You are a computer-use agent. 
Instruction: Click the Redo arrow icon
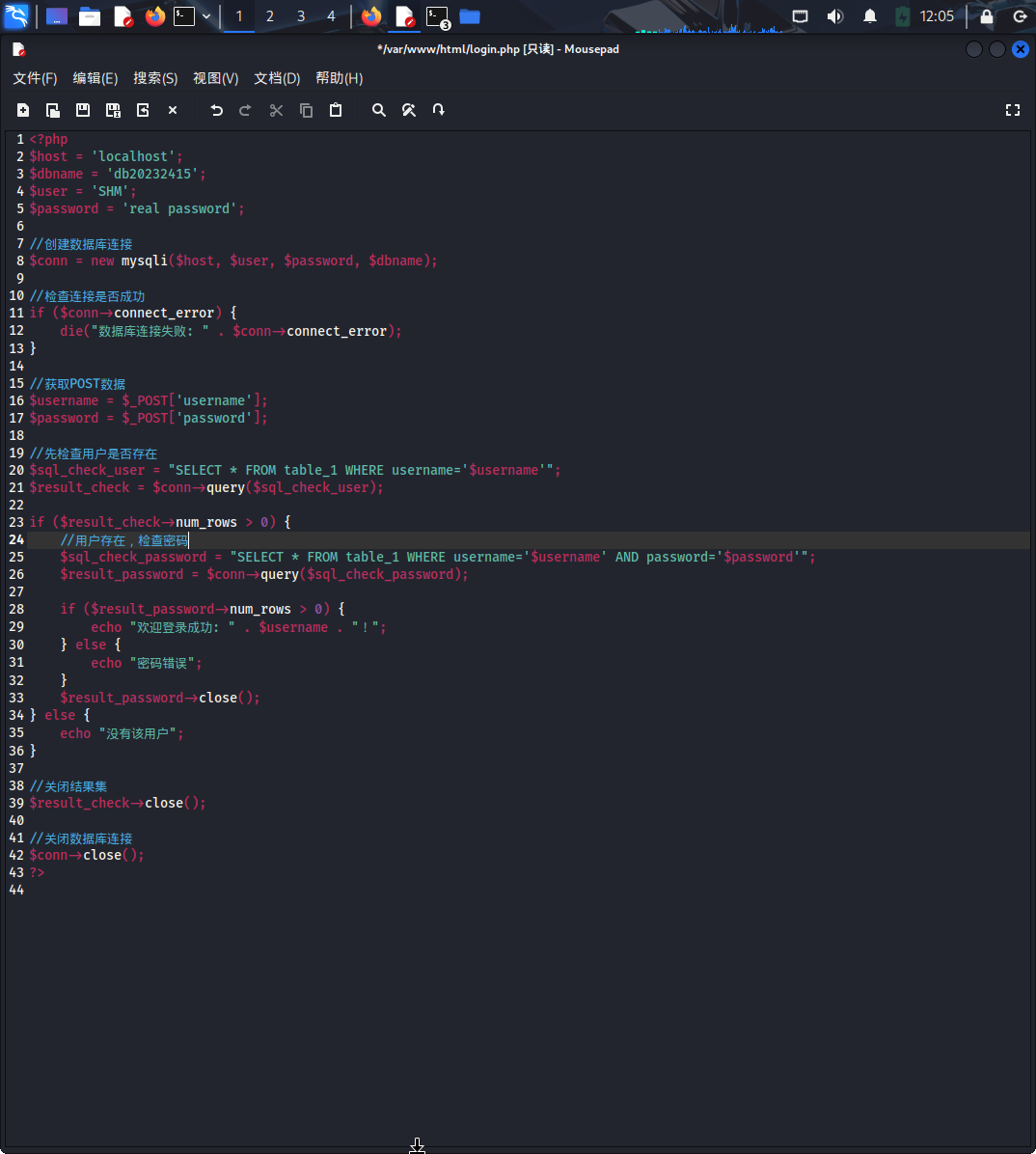coord(246,110)
